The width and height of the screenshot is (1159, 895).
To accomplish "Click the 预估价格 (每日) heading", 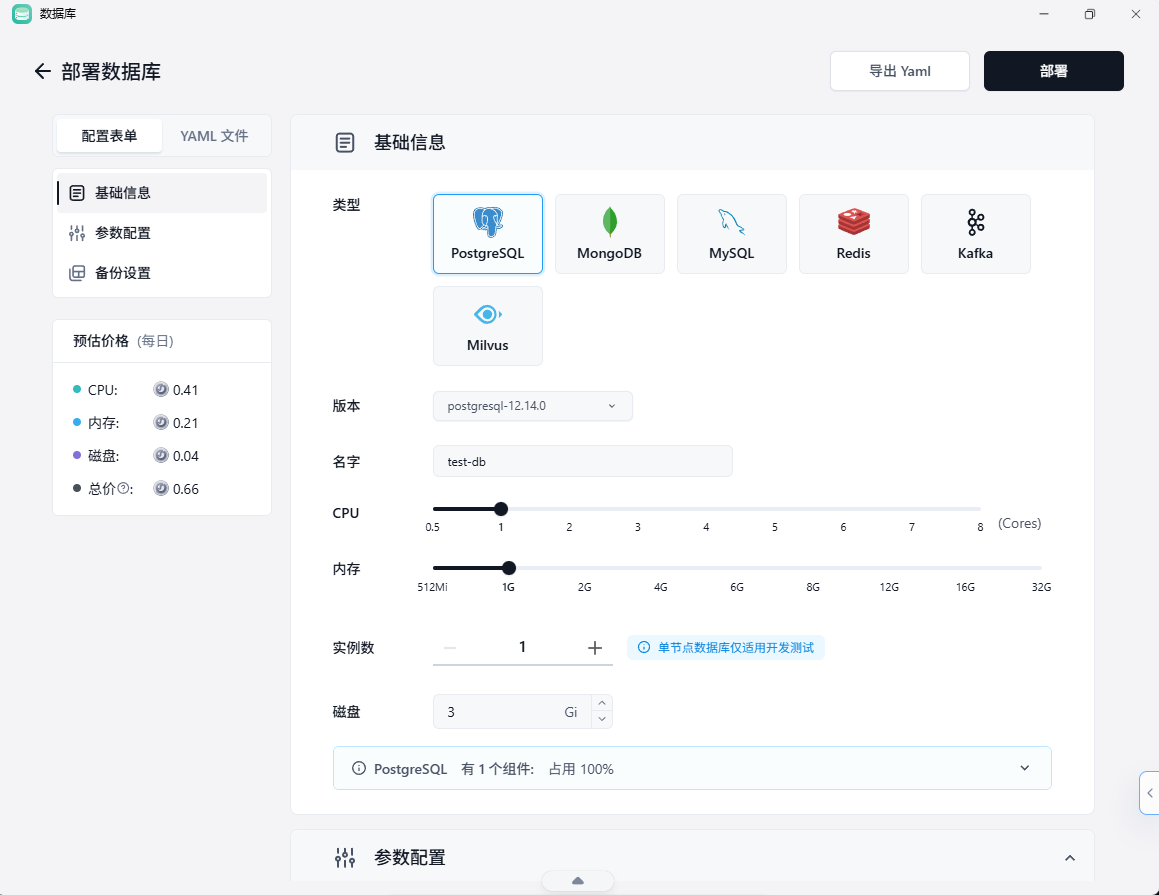I will tap(123, 341).
